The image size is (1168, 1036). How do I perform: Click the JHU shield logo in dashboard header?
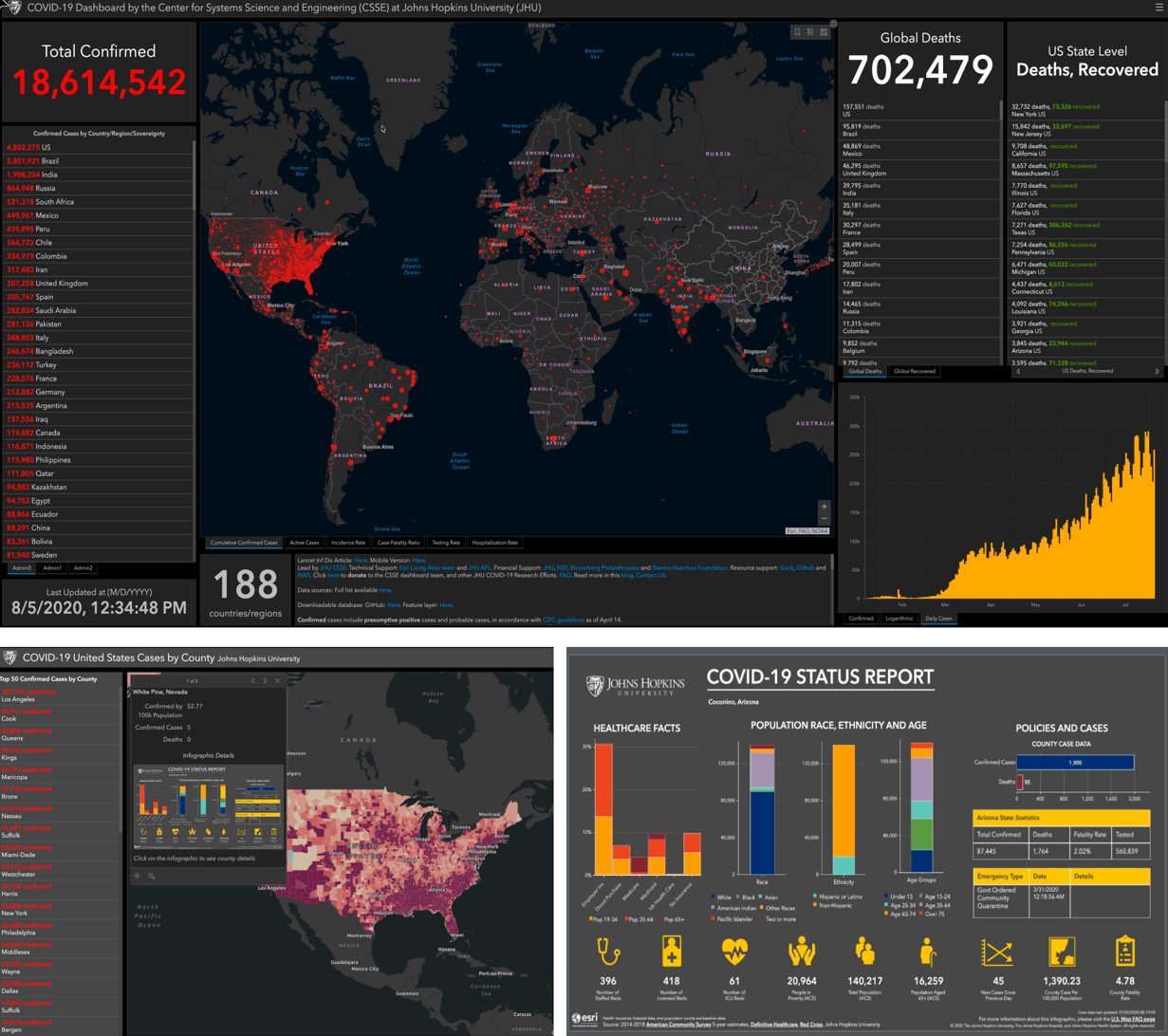click(x=13, y=9)
